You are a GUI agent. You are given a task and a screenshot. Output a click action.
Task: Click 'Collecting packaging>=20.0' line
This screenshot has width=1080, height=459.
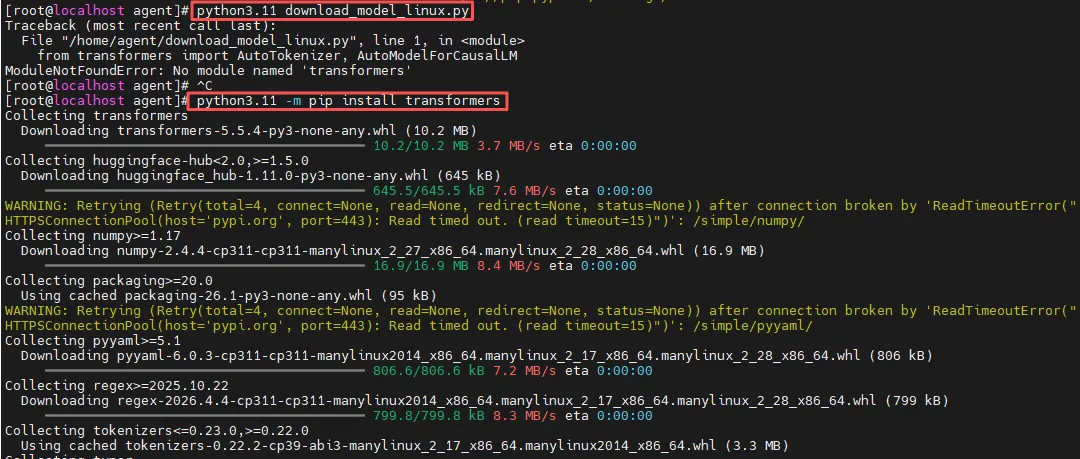108,280
